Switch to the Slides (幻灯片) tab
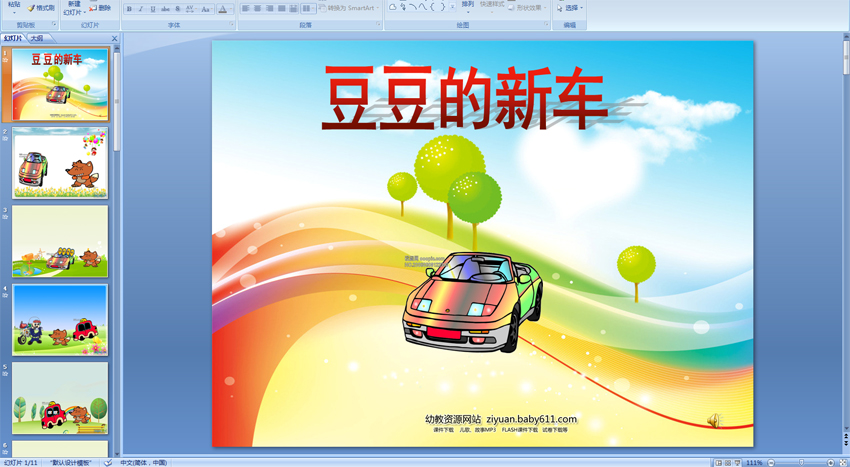The height and width of the screenshot is (467, 850). (13, 39)
